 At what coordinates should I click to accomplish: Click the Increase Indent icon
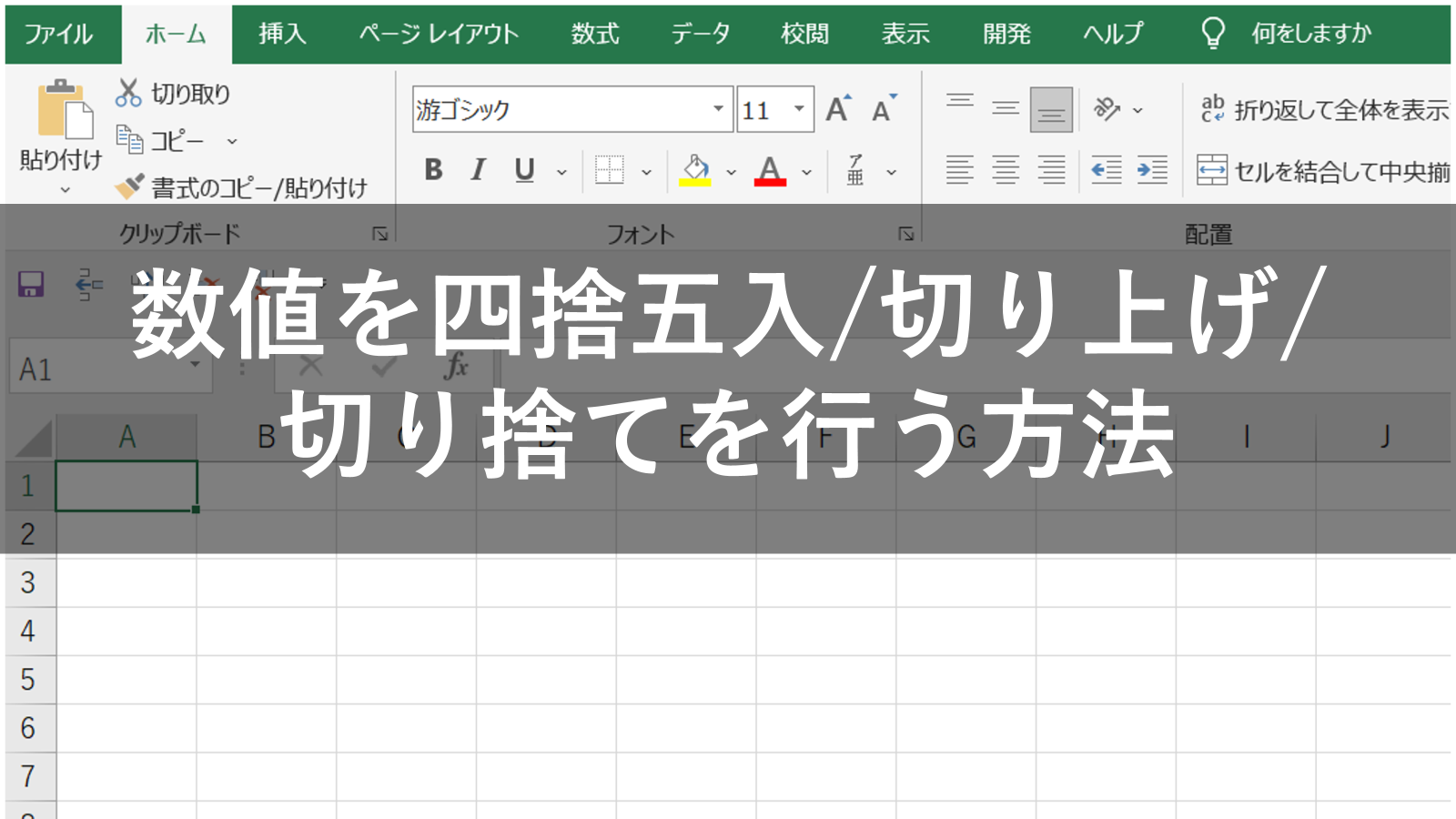point(1152,170)
